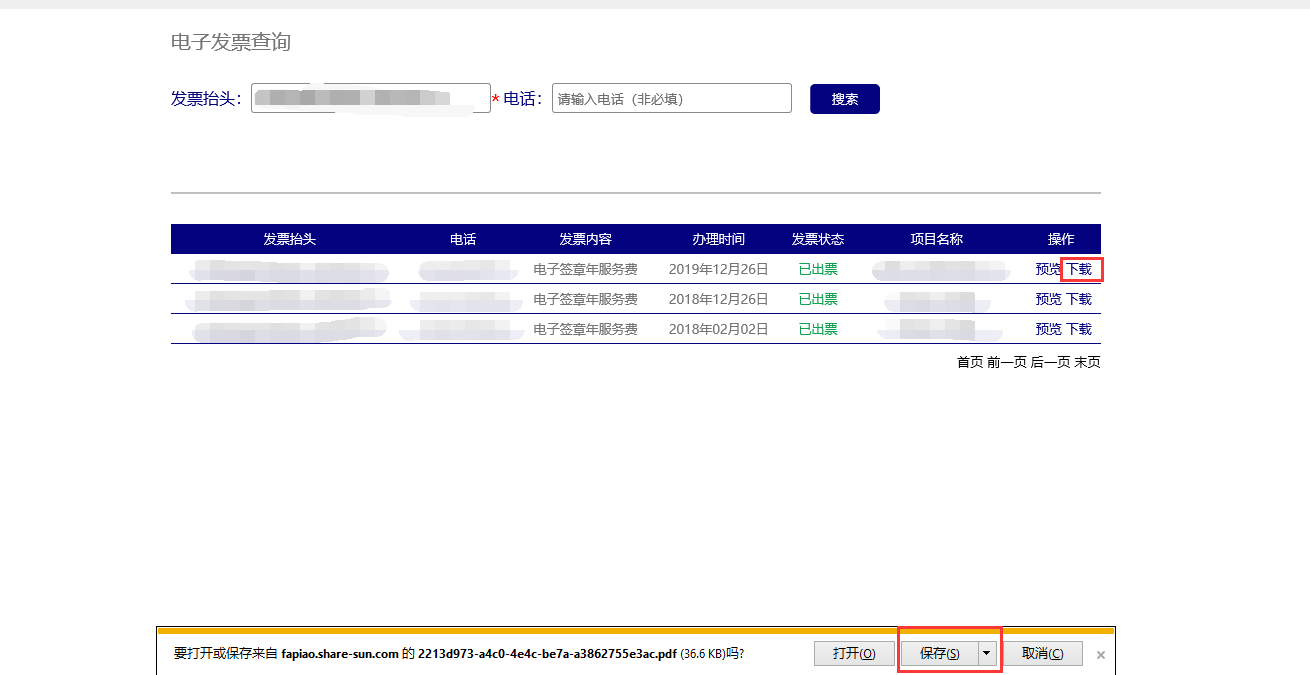Preview the 2018年02月02日 invoice
The image size is (1310, 675).
pyautogui.click(x=1048, y=329)
